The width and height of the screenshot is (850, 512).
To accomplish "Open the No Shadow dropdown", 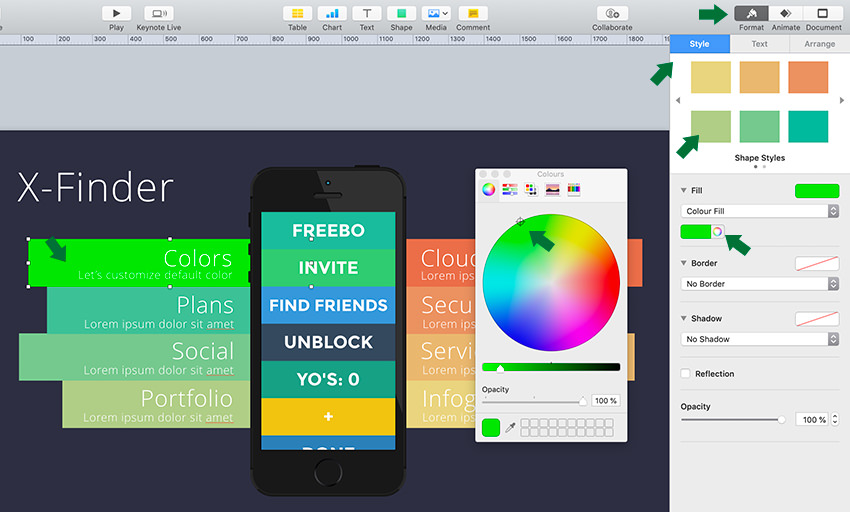I will [759, 339].
